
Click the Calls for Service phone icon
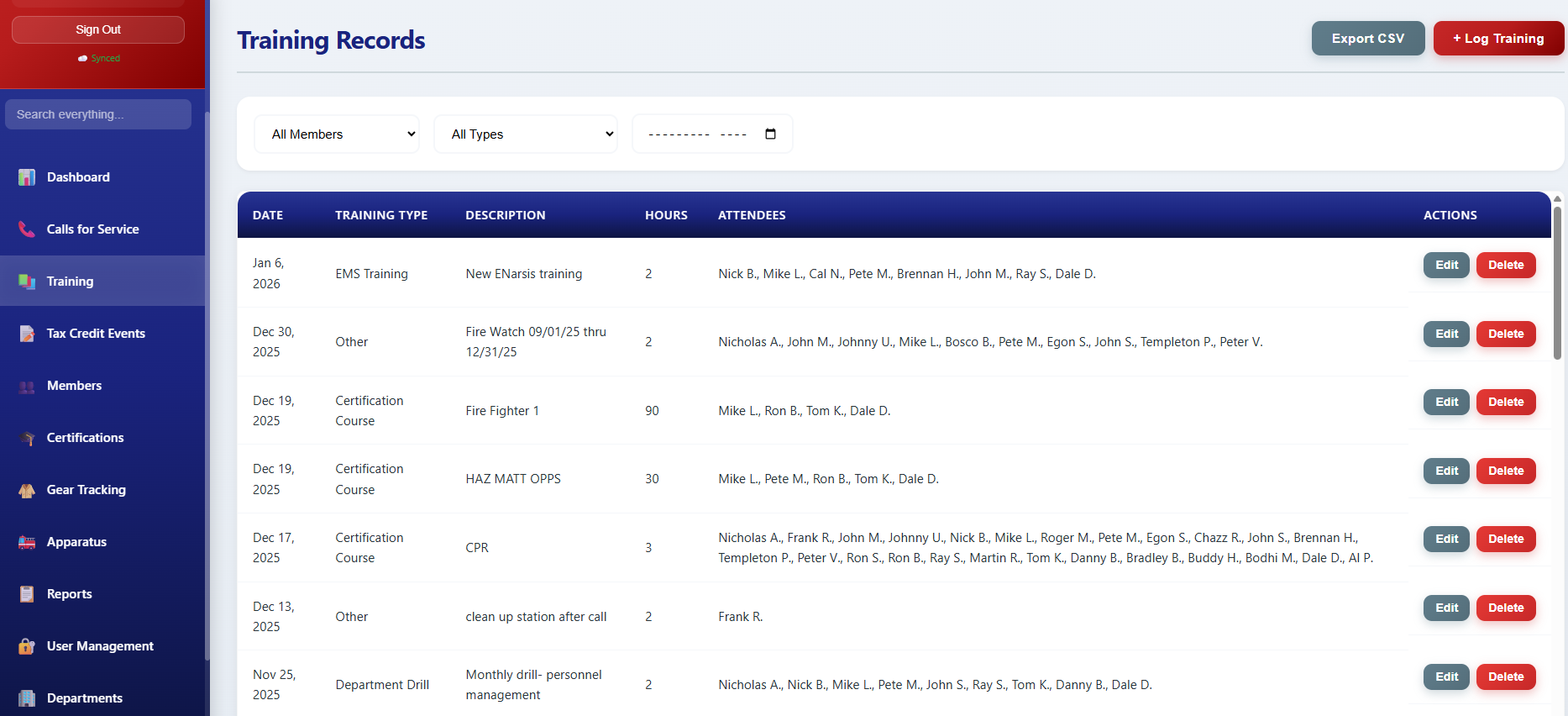click(27, 229)
